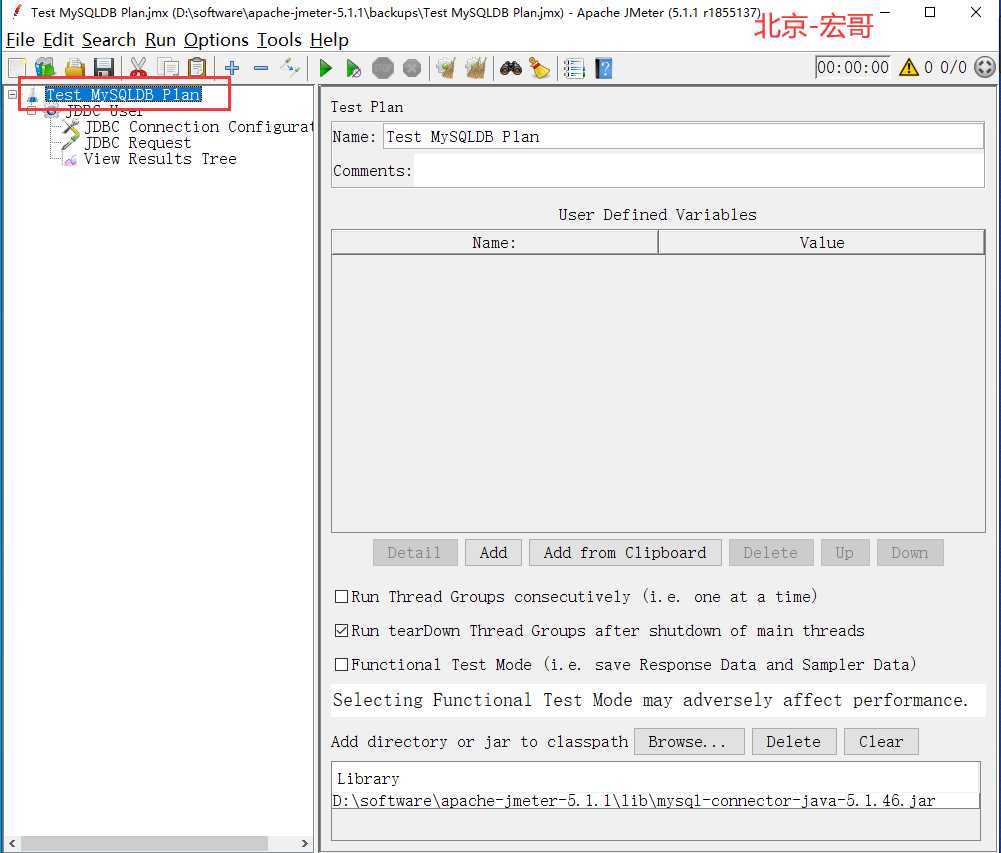The height and width of the screenshot is (853, 1001).
Task: Click the Name input field
Action: click(x=683, y=136)
